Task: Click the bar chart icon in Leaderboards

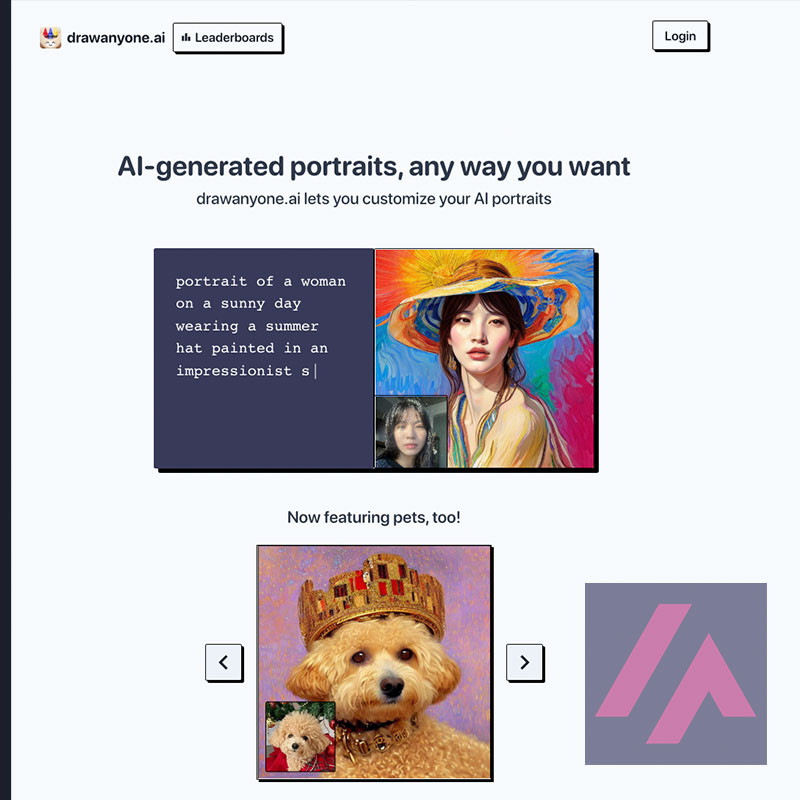Action: (x=186, y=37)
